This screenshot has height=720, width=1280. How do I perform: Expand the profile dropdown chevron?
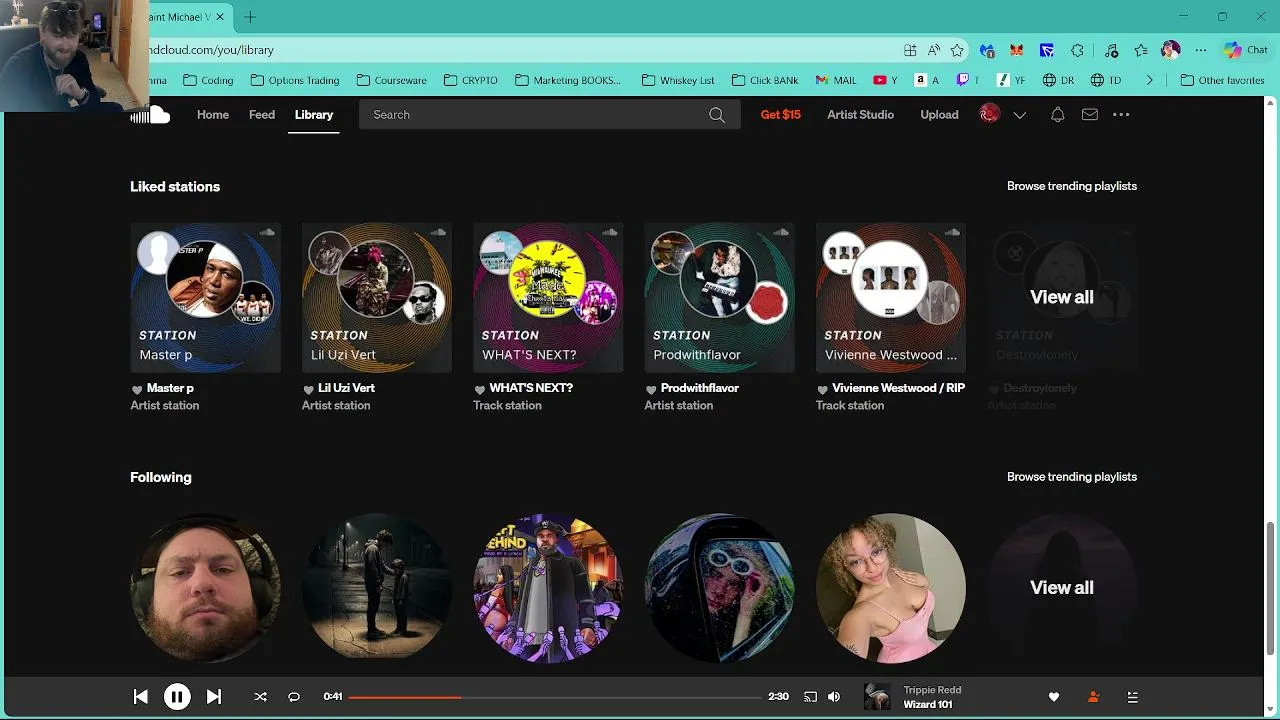point(1020,115)
